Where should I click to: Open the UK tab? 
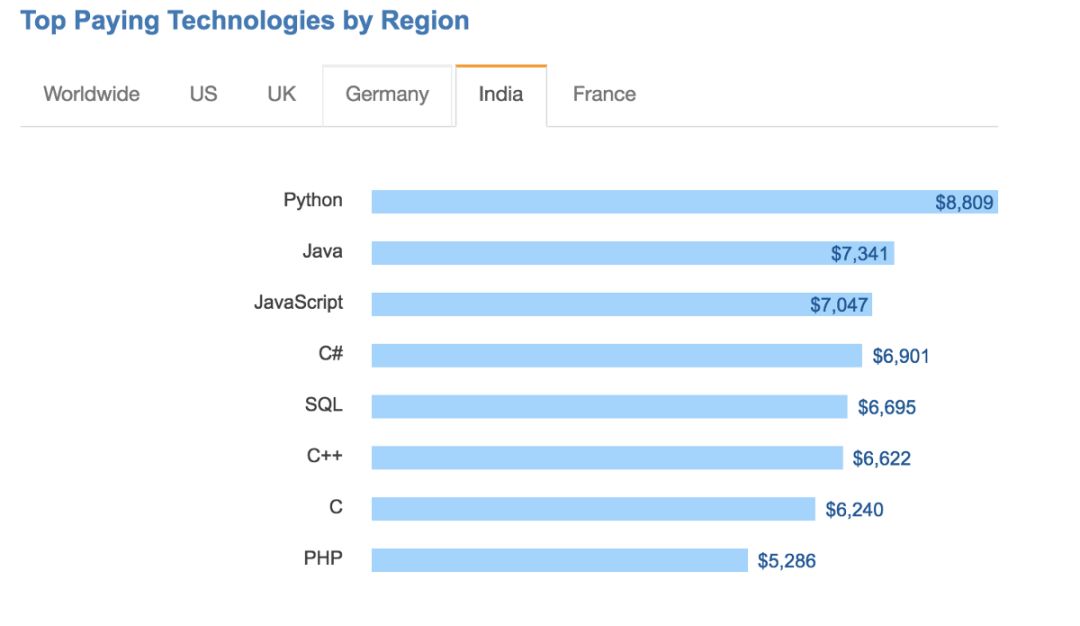(282, 95)
